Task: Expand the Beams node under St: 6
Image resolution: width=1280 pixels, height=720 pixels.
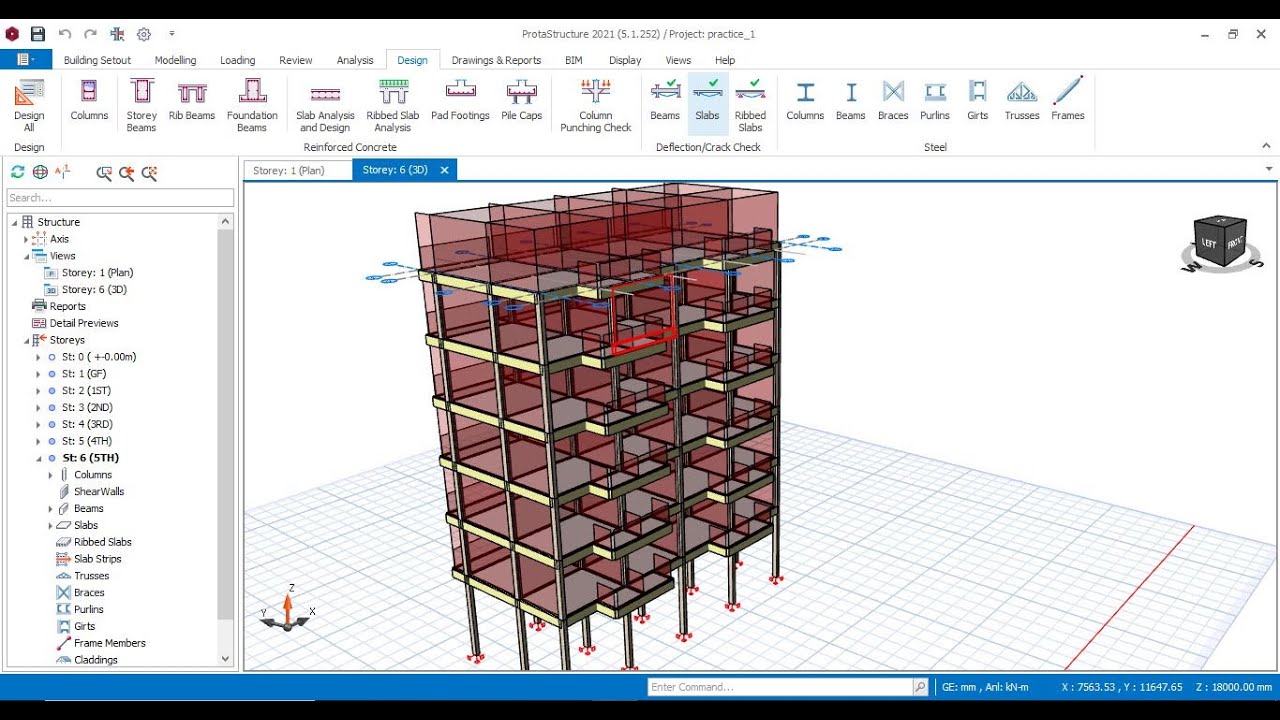Action: click(x=51, y=509)
